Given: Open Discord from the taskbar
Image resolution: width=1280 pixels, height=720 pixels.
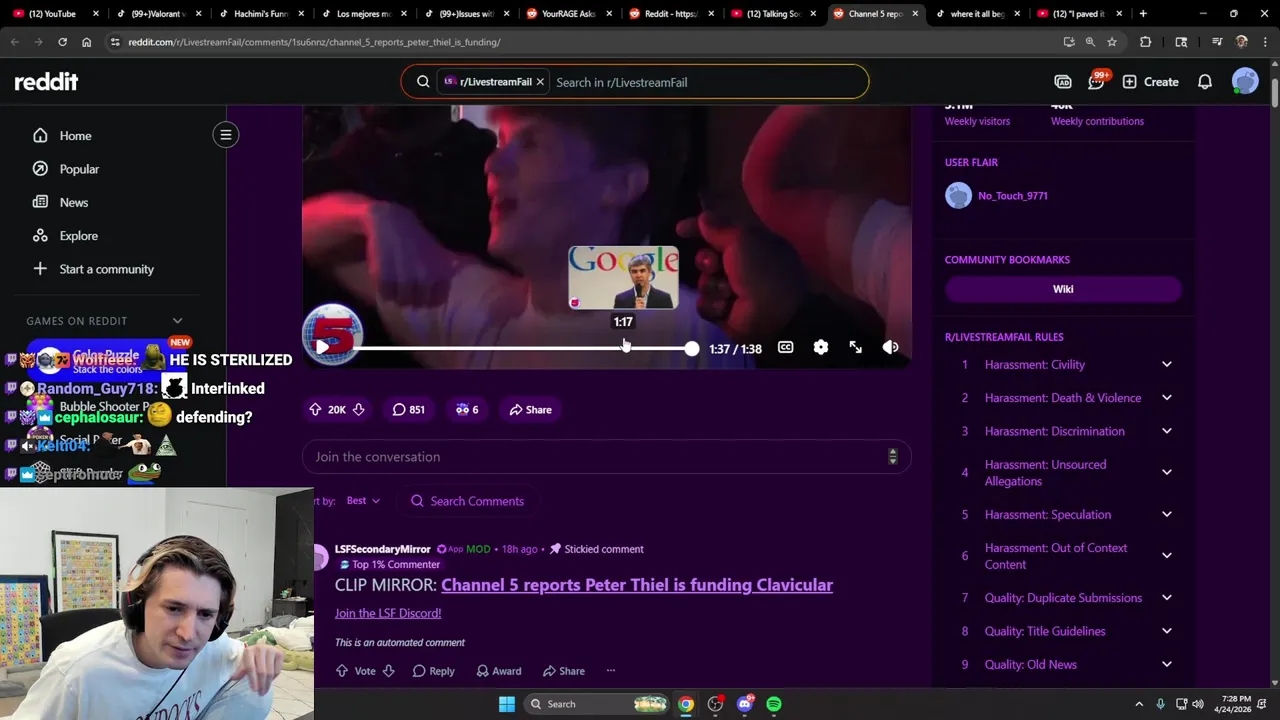Looking at the screenshot, I should (744, 704).
